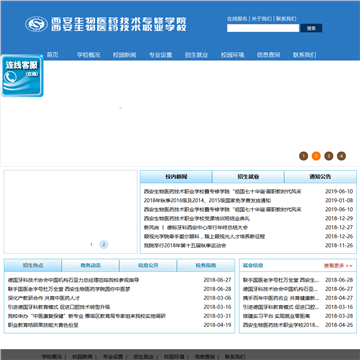360x360 pixels.
Task: Select banner slide indicator 3
Action: tap(329, 156)
